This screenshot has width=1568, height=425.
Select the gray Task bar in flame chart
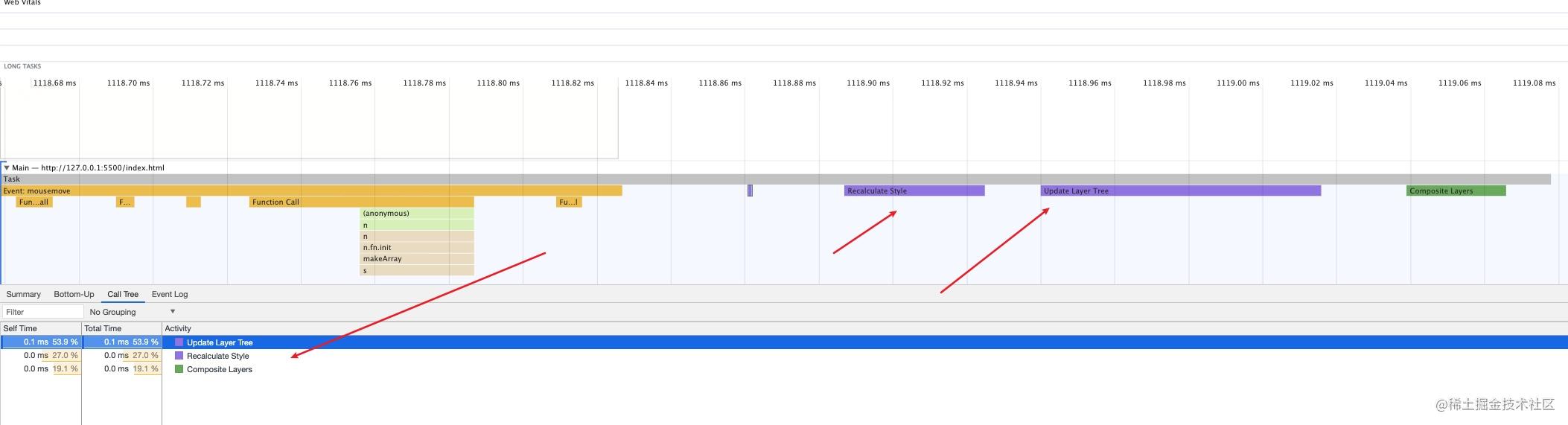click(776, 179)
